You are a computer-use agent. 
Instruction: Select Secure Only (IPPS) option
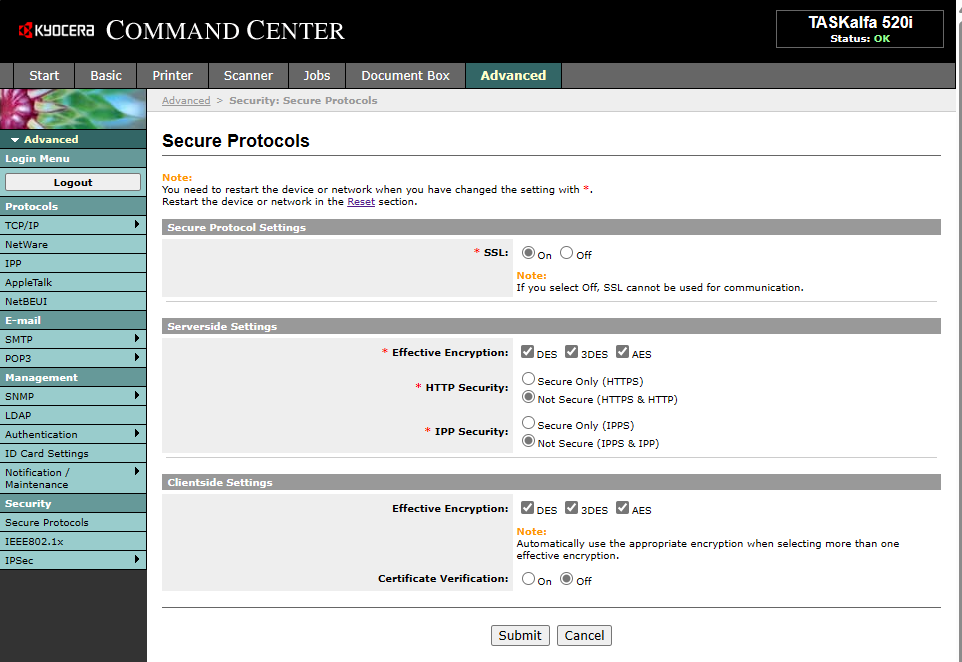[529, 424]
